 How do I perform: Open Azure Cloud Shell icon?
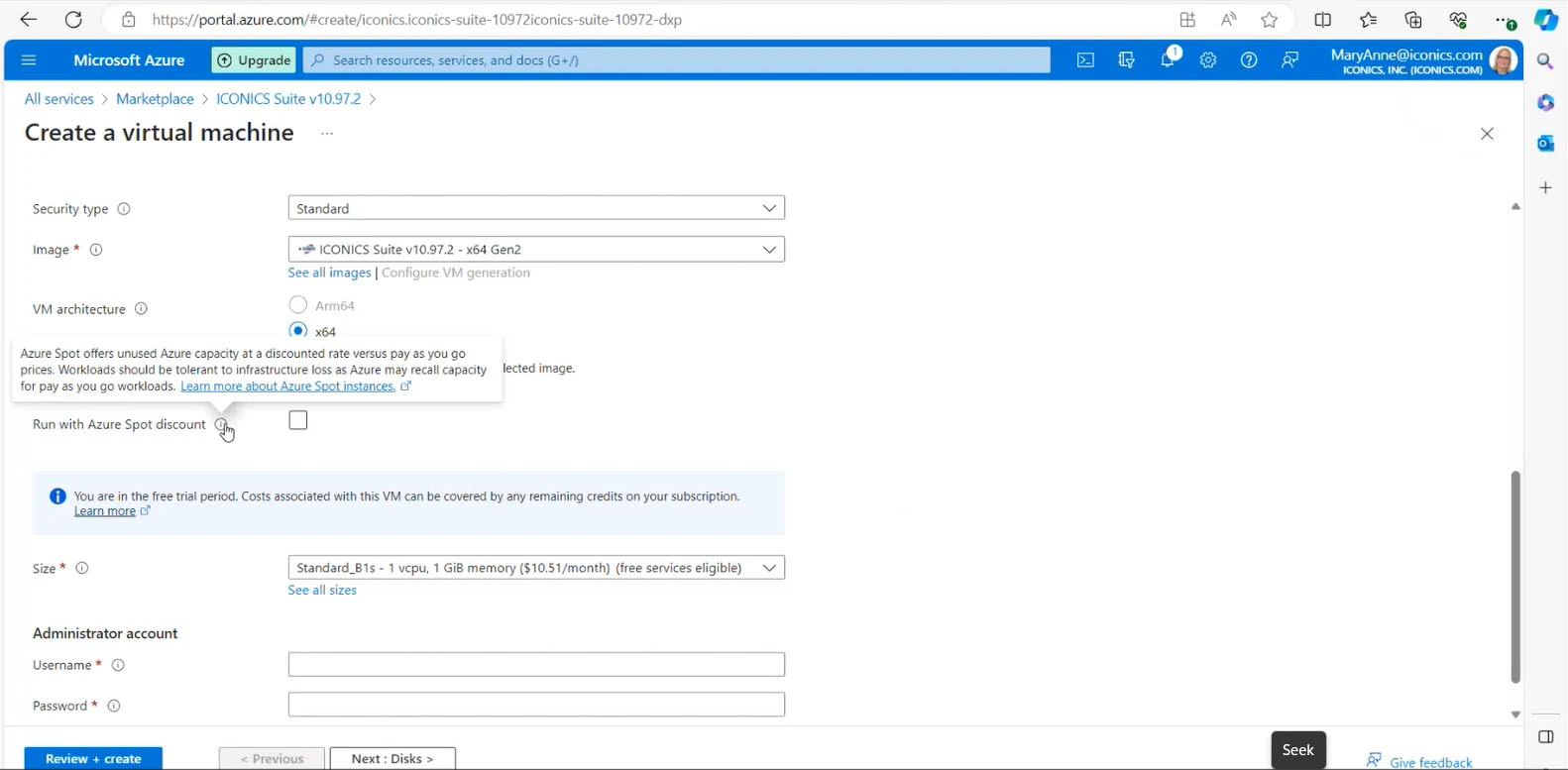point(1085,60)
